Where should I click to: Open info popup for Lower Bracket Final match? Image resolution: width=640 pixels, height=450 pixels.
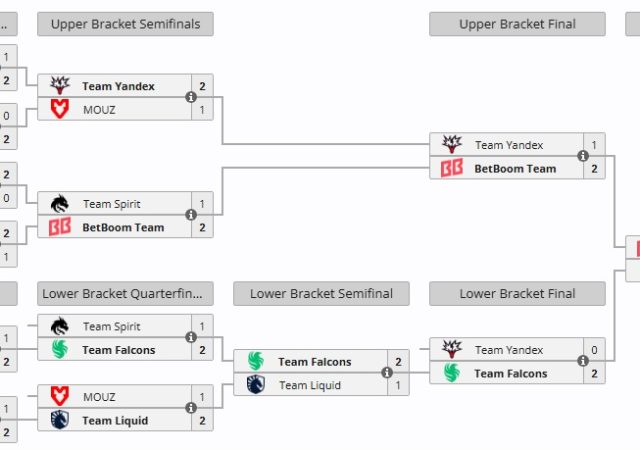(582, 361)
